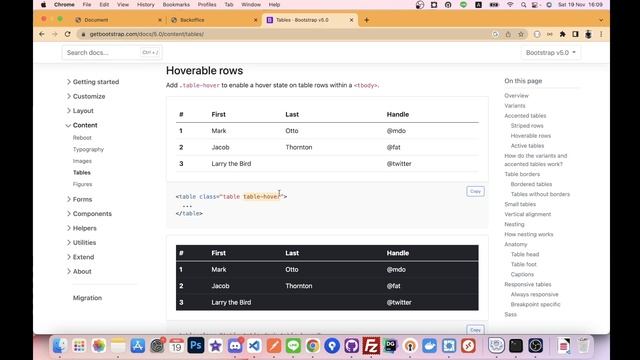
Task: Open the share icon in the address bar
Action: click(508, 34)
